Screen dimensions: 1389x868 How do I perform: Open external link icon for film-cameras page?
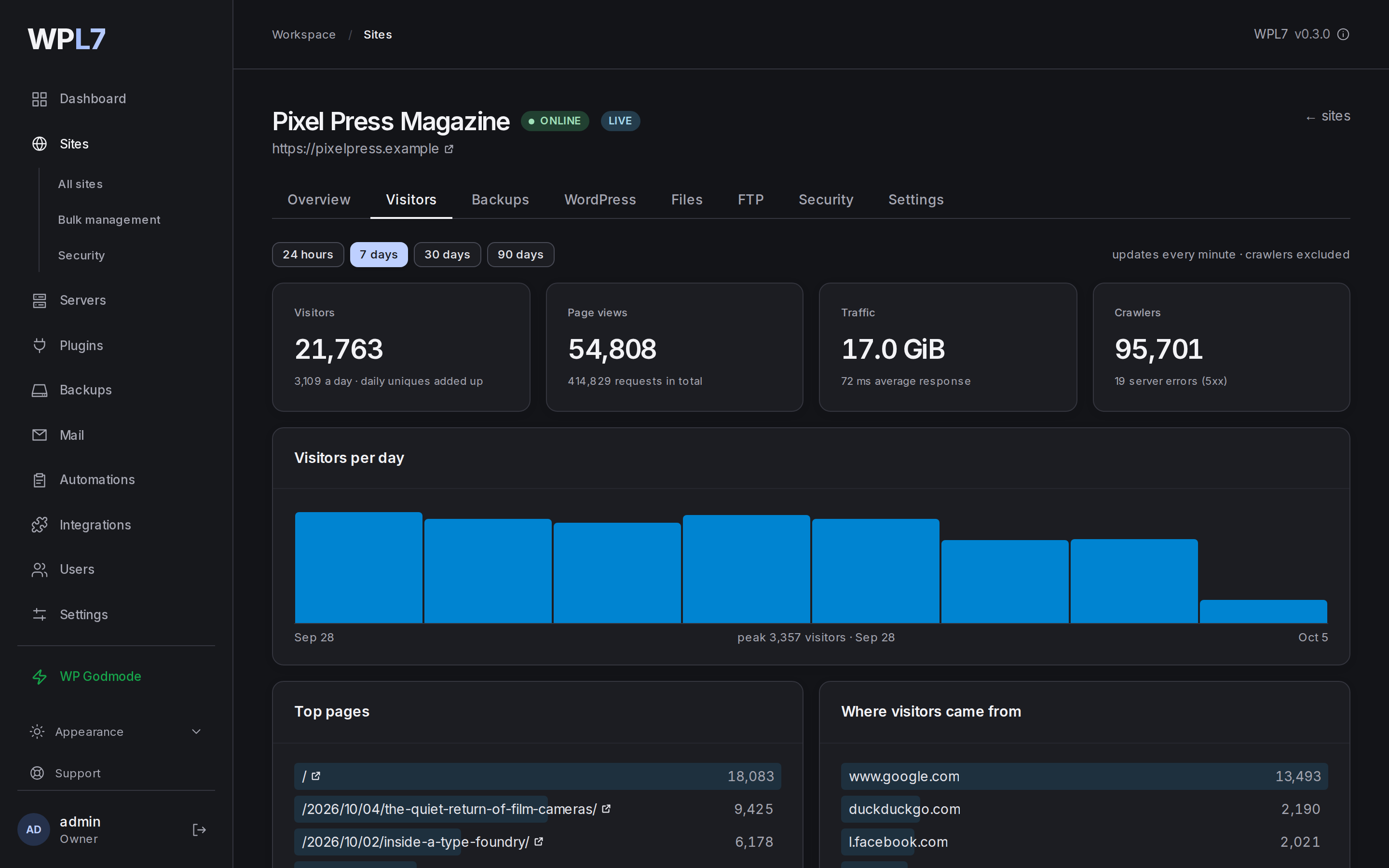(606, 809)
